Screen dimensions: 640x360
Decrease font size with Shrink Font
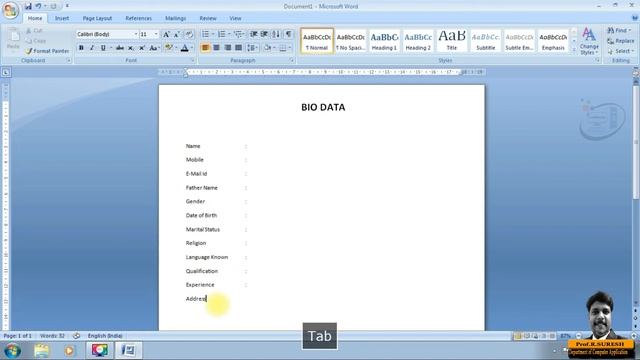coord(177,34)
